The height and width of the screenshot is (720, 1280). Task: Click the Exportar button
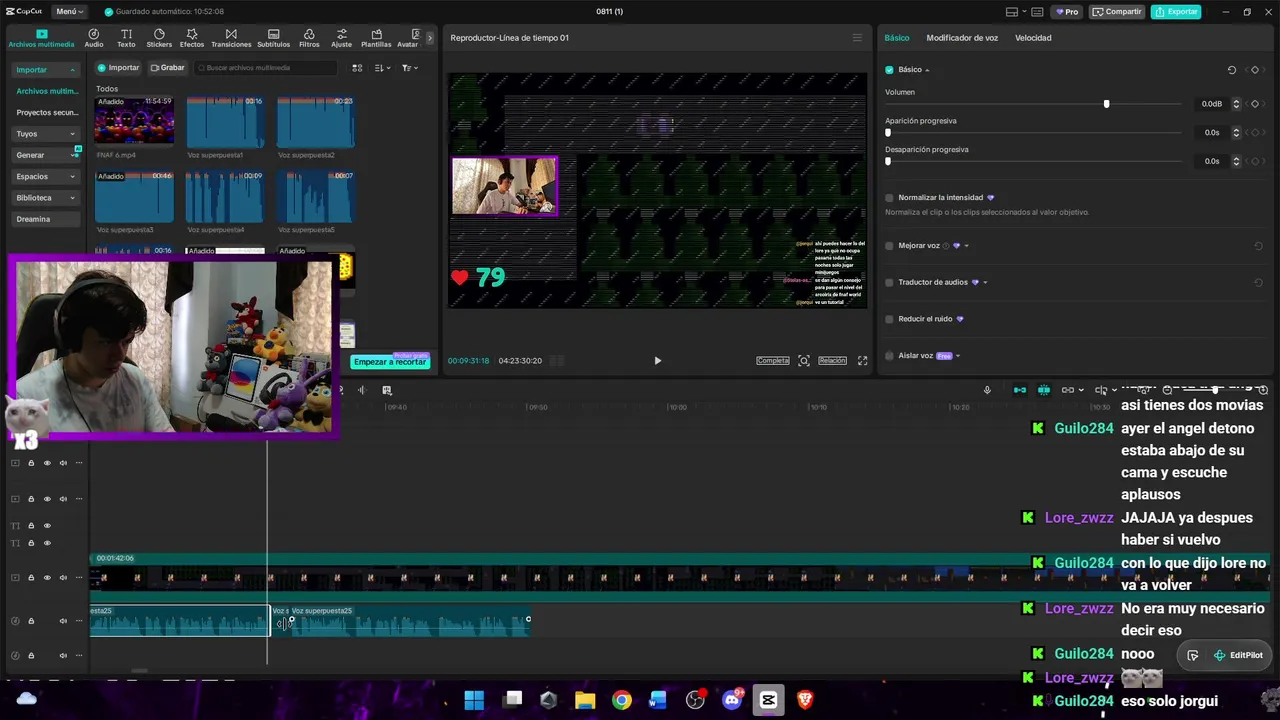click(1176, 12)
